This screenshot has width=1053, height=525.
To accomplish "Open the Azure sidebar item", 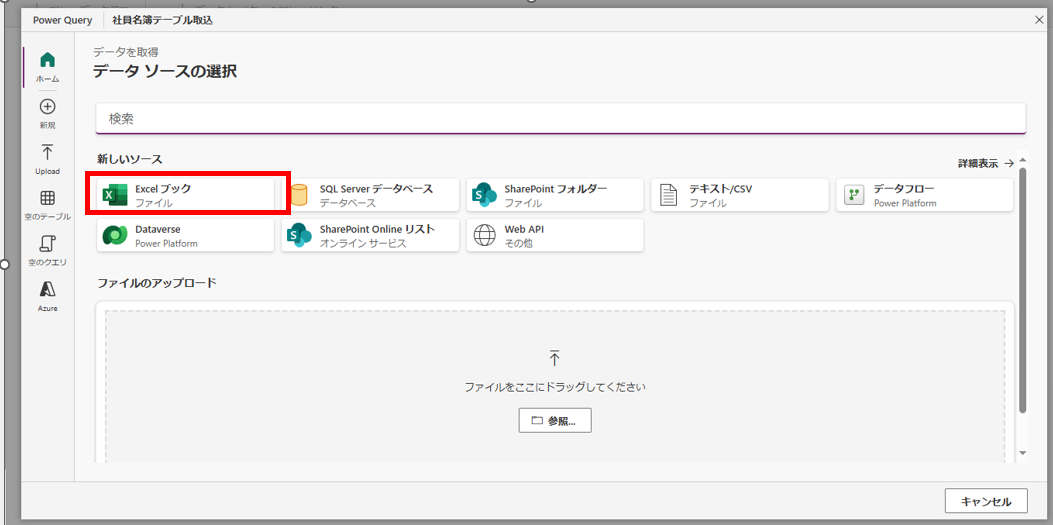I will coord(47,297).
